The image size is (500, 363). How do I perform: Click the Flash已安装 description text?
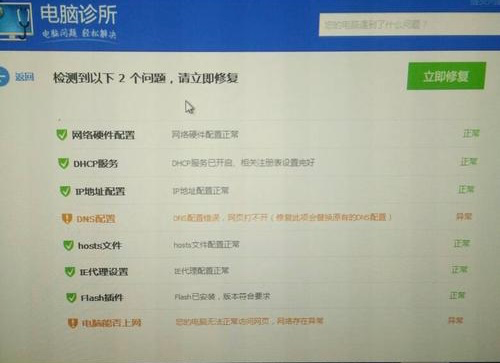coord(222,296)
